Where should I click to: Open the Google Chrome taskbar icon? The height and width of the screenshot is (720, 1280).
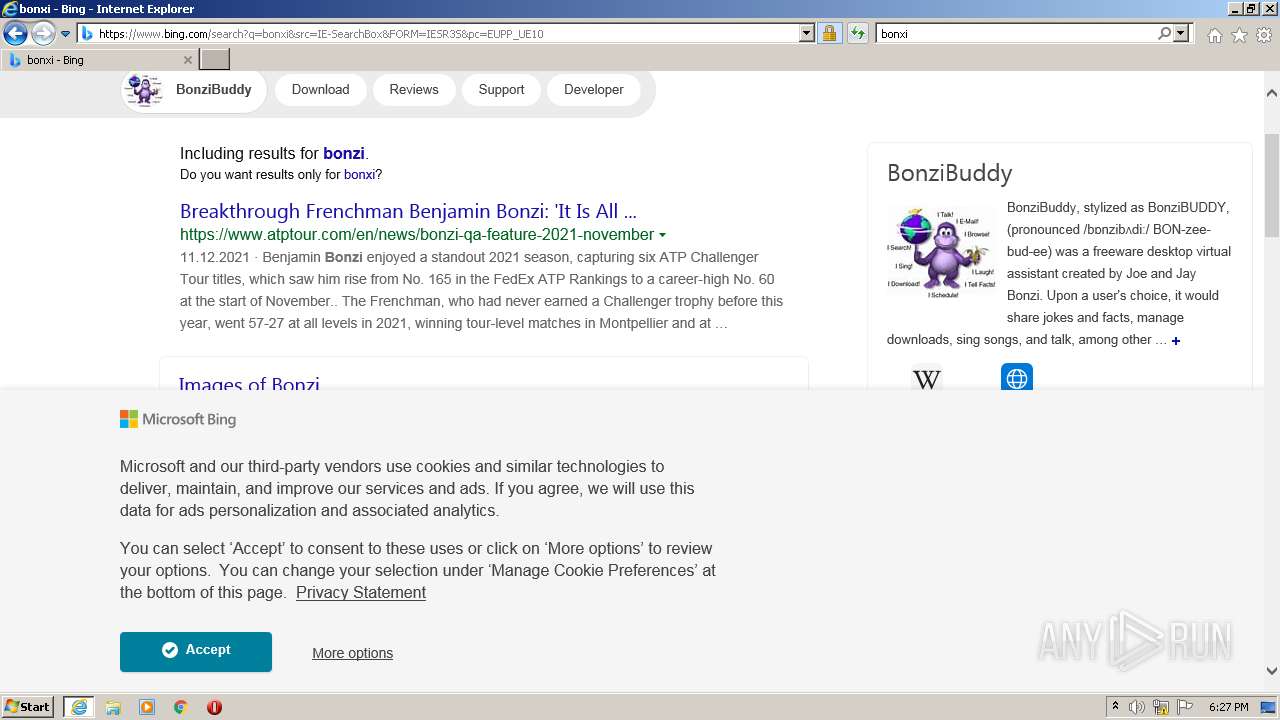pyautogui.click(x=181, y=707)
